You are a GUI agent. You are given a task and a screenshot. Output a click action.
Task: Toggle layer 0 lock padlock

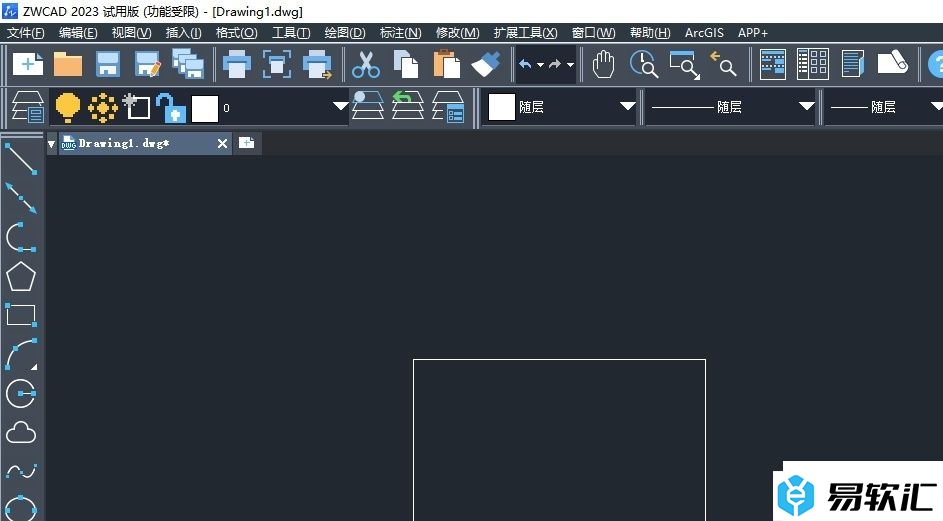pos(171,108)
